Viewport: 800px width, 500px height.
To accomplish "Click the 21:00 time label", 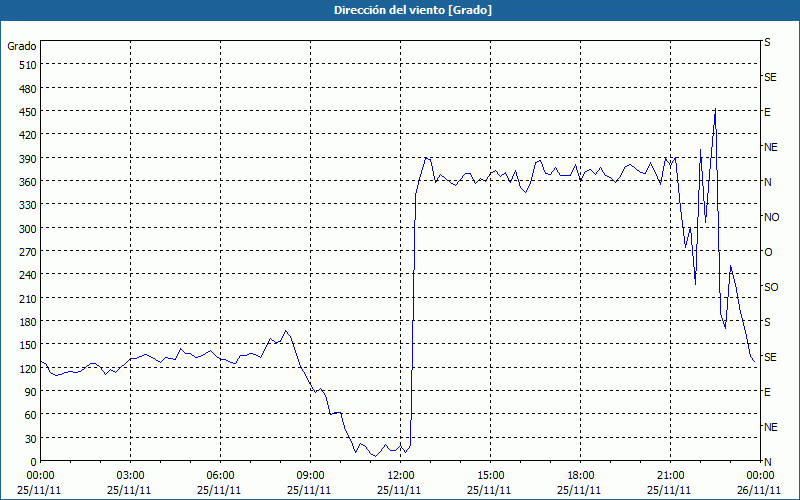I will coord(670,476).
